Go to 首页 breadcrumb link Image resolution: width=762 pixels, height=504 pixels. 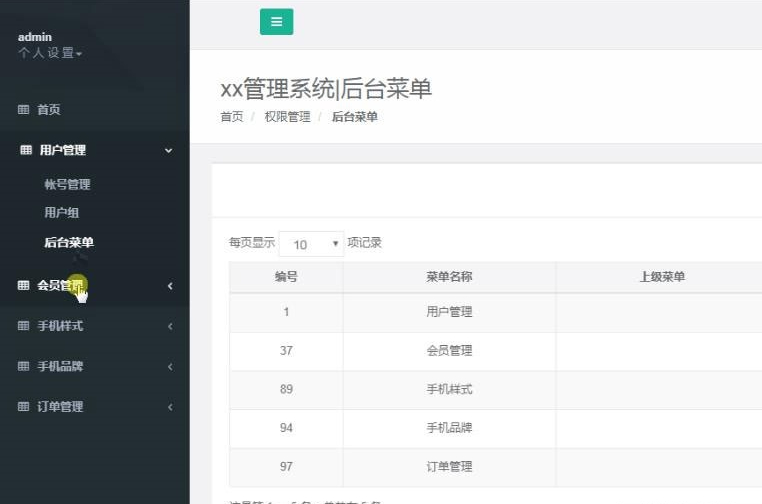tap(232, 117)
